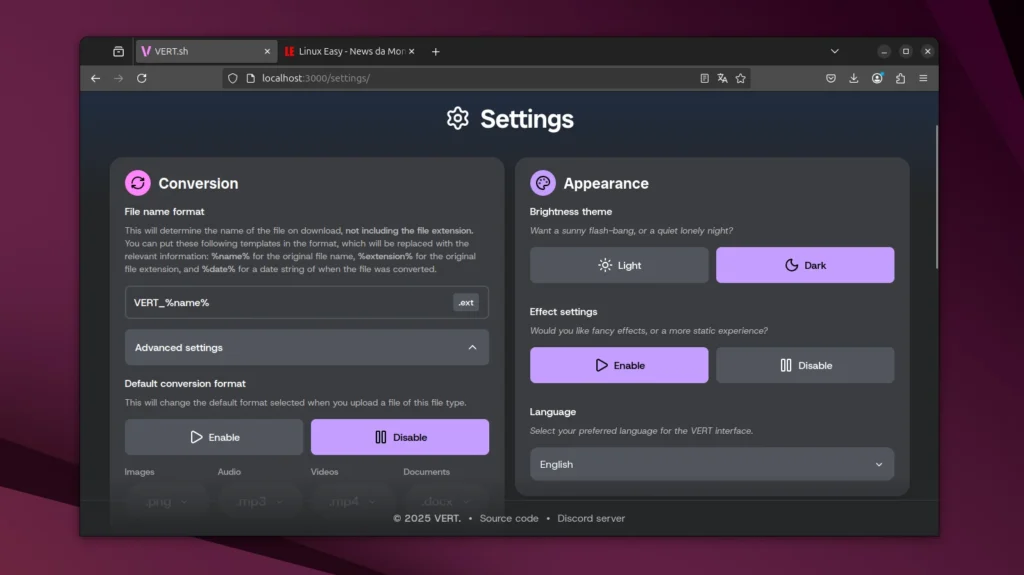Open the Firefox account profile icon
The width and height of the screenshot is (1024, 575).
[877, 78]
